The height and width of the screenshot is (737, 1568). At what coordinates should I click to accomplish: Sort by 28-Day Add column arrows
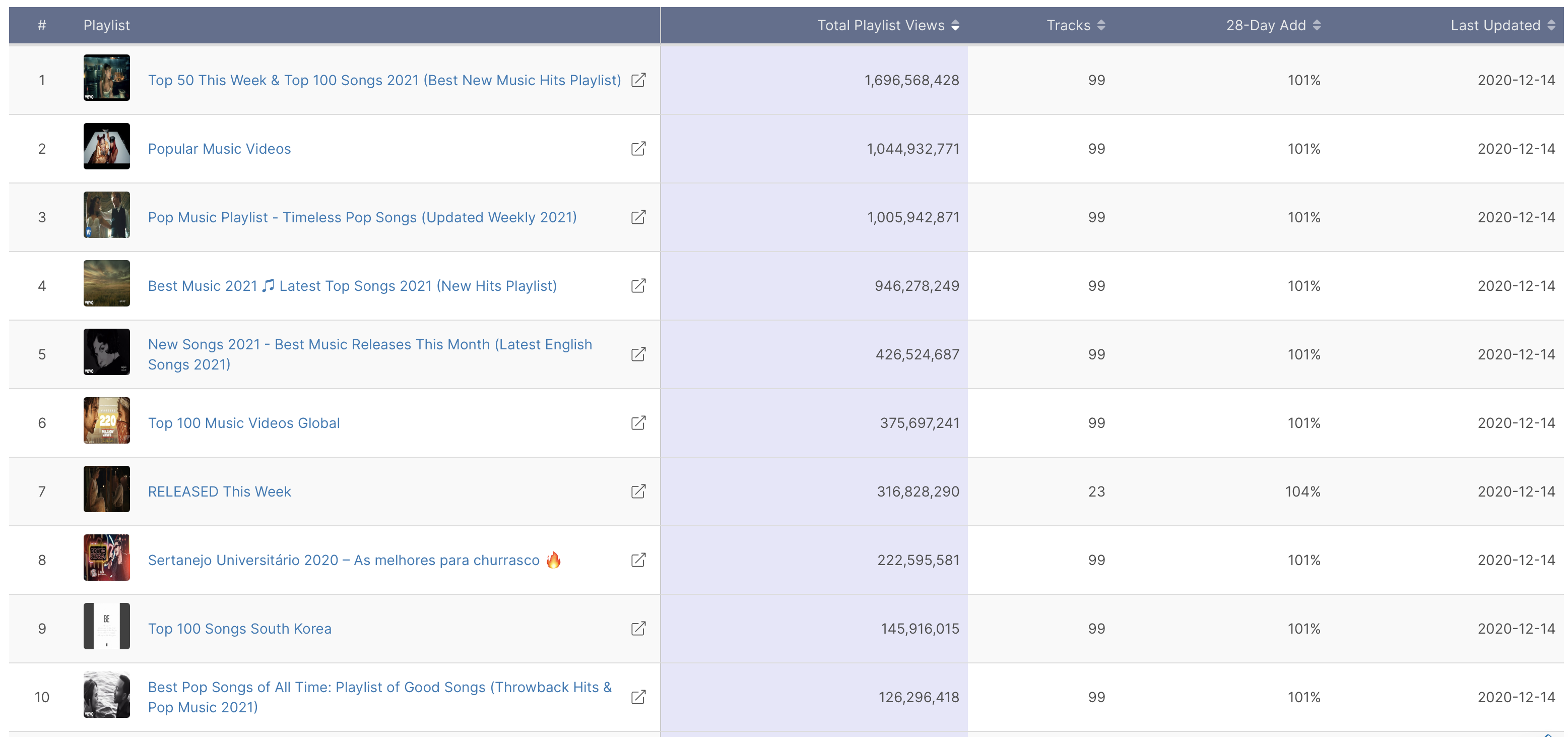pos(1317,25)
